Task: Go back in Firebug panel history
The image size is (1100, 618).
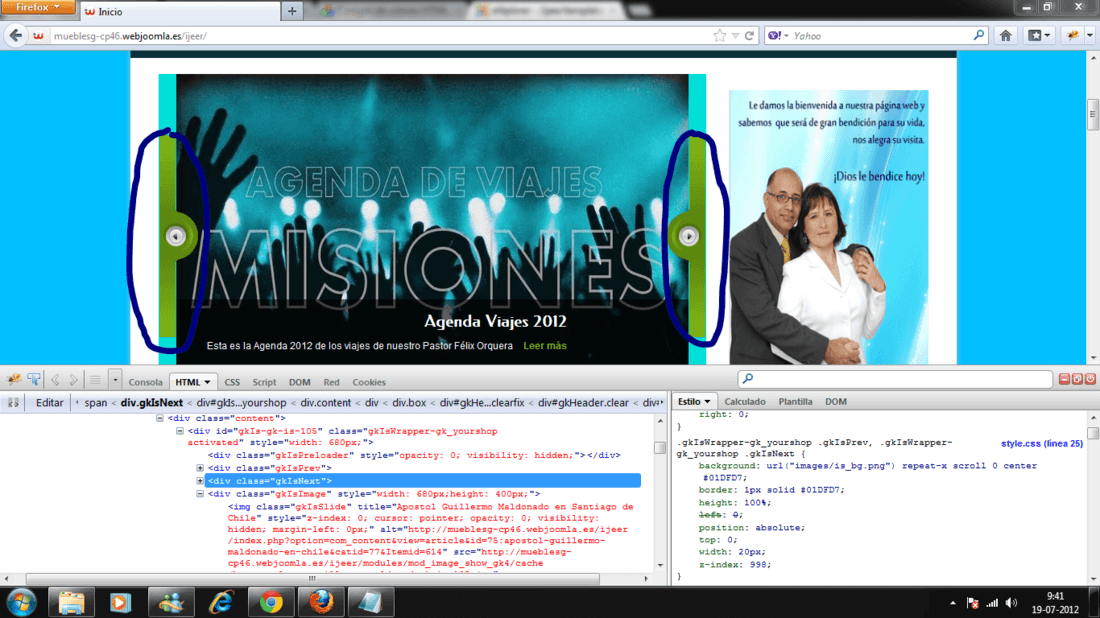Action: point(55,380)
